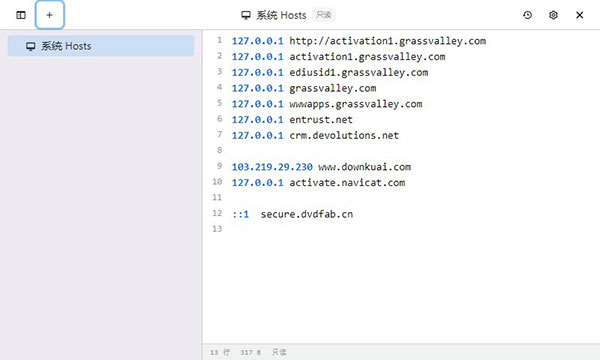
Task: Click the 系统 Hosts title in header
Action: click(x=281, y=15)
